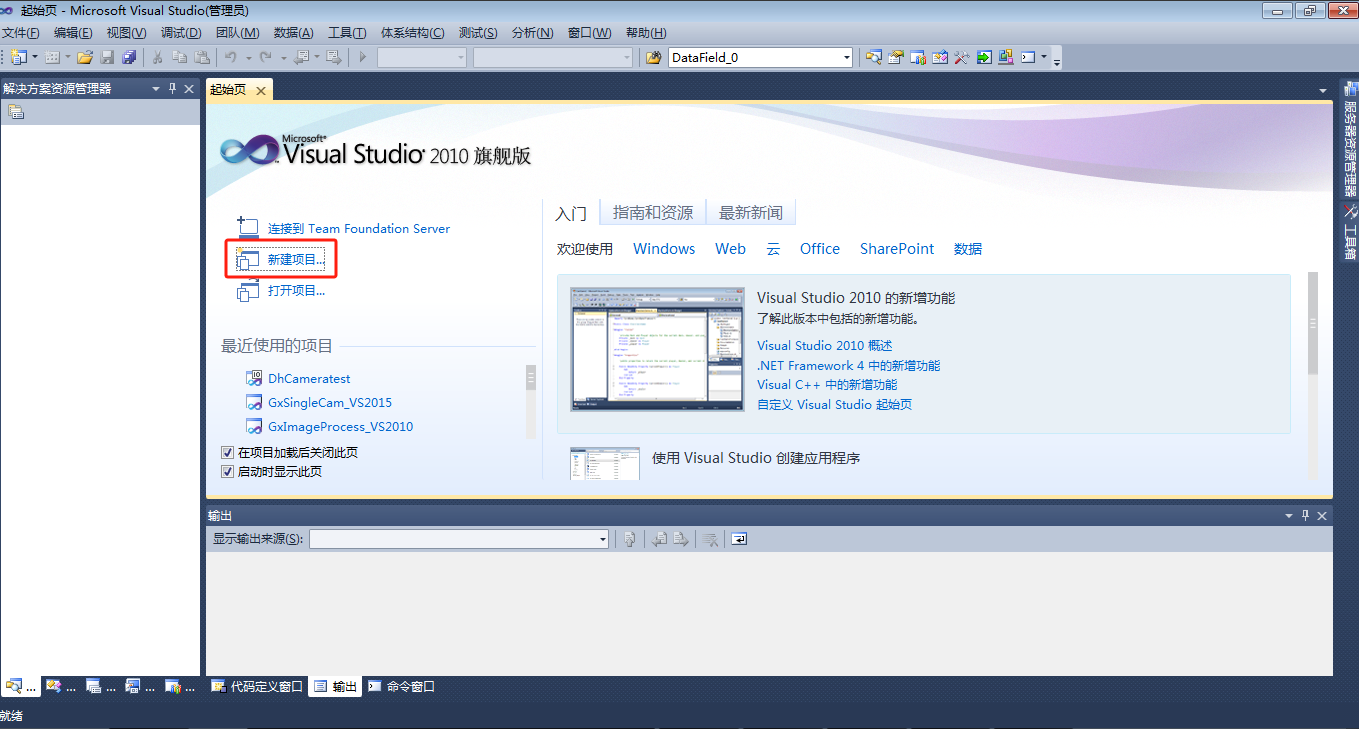Click the Start Page green arrow toolbar icon

[x=984, y=57]
